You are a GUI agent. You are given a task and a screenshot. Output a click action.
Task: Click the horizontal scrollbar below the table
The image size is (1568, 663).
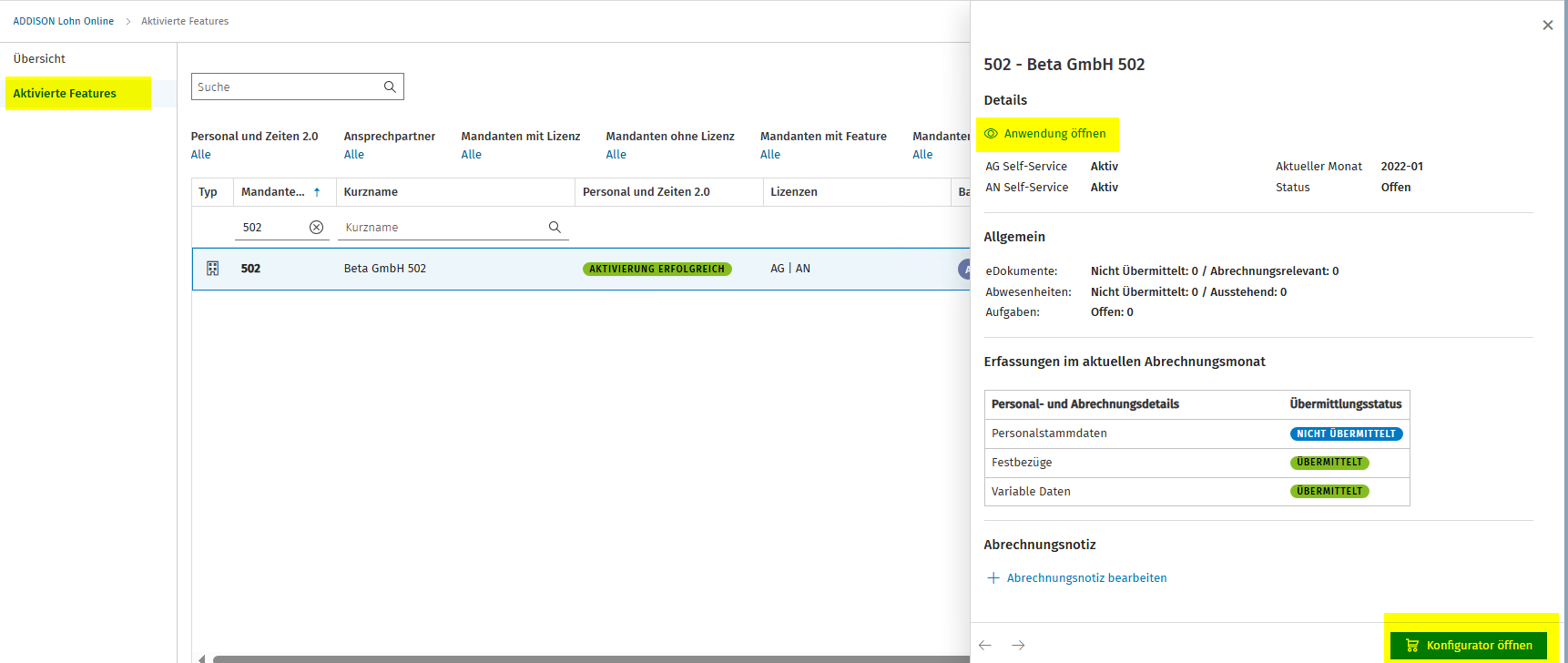592,659
